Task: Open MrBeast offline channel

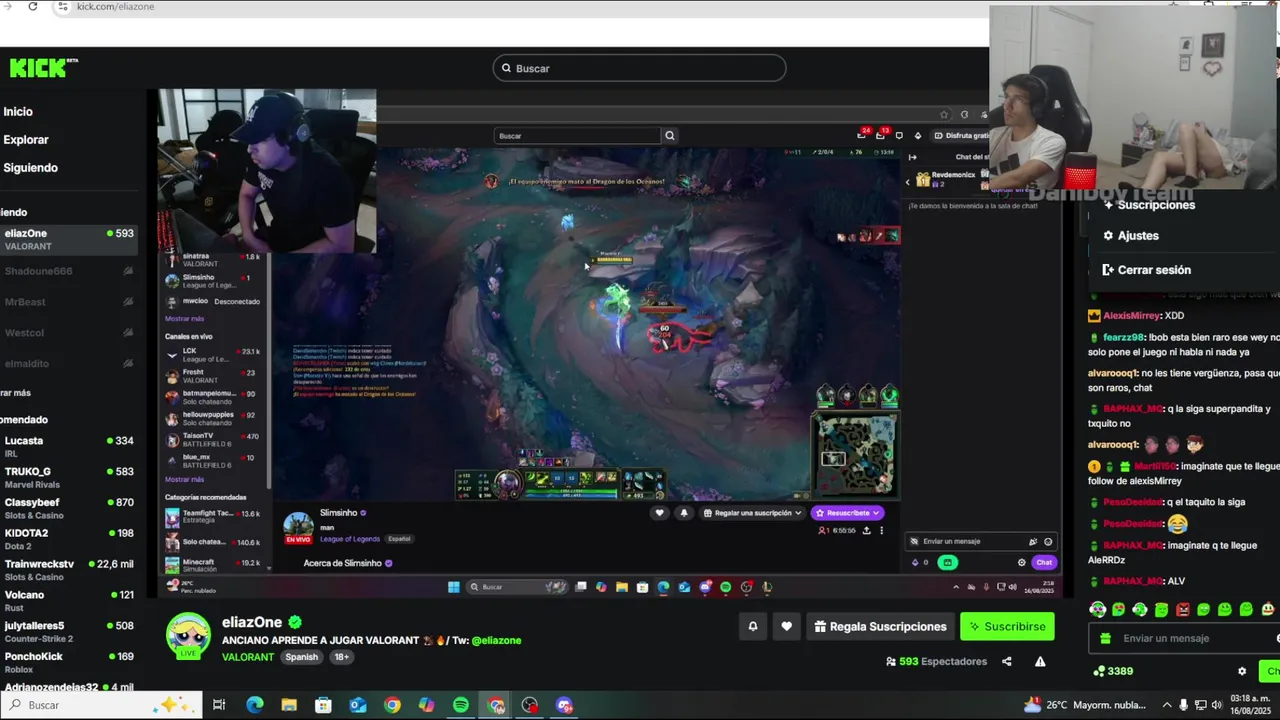Action: [x=68, y=302]
